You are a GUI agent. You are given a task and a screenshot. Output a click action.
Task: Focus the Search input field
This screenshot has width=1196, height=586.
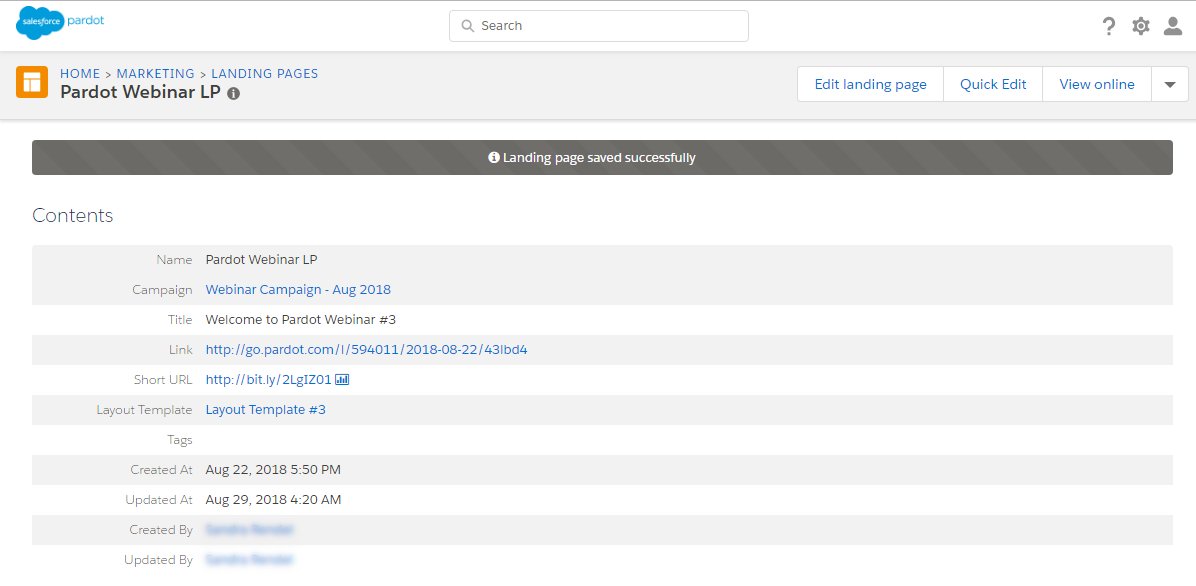click(599, 26)
